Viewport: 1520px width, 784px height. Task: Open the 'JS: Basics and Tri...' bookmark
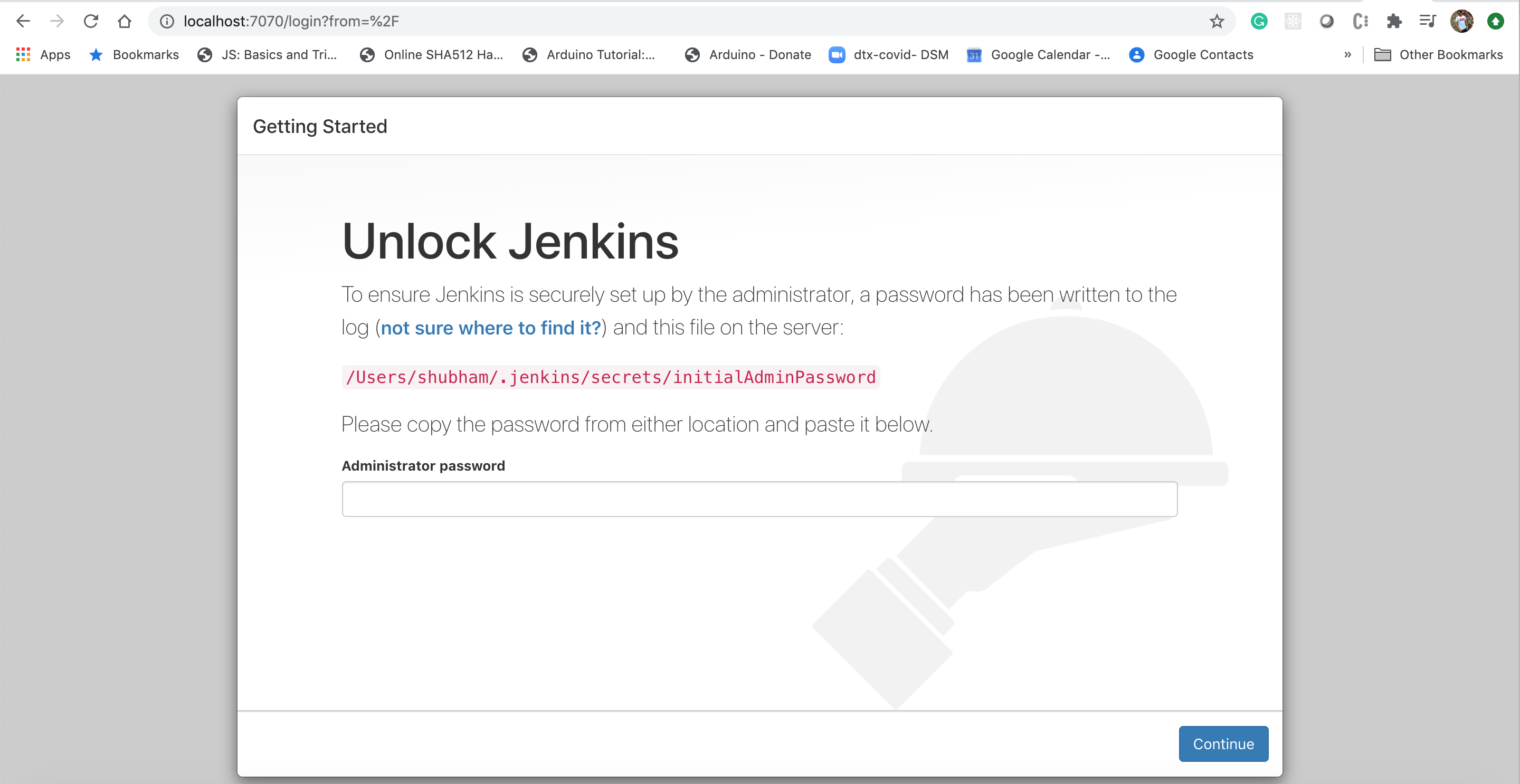pyautogui.click(x=267, y=55)
